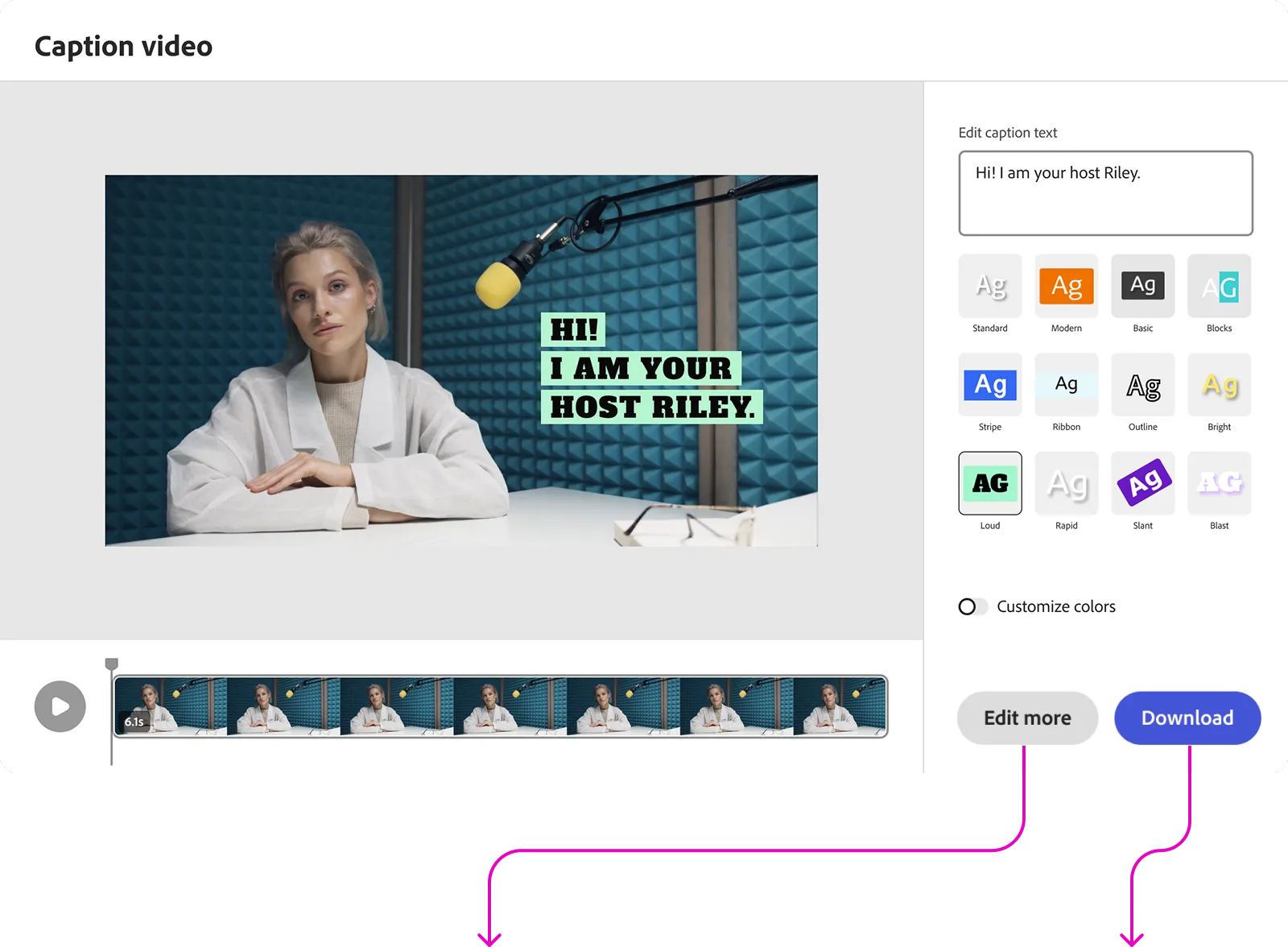This screenshot has height=947, width=1288.
Task: Choose the Ribbon caption style
Action: point(1067,385)
